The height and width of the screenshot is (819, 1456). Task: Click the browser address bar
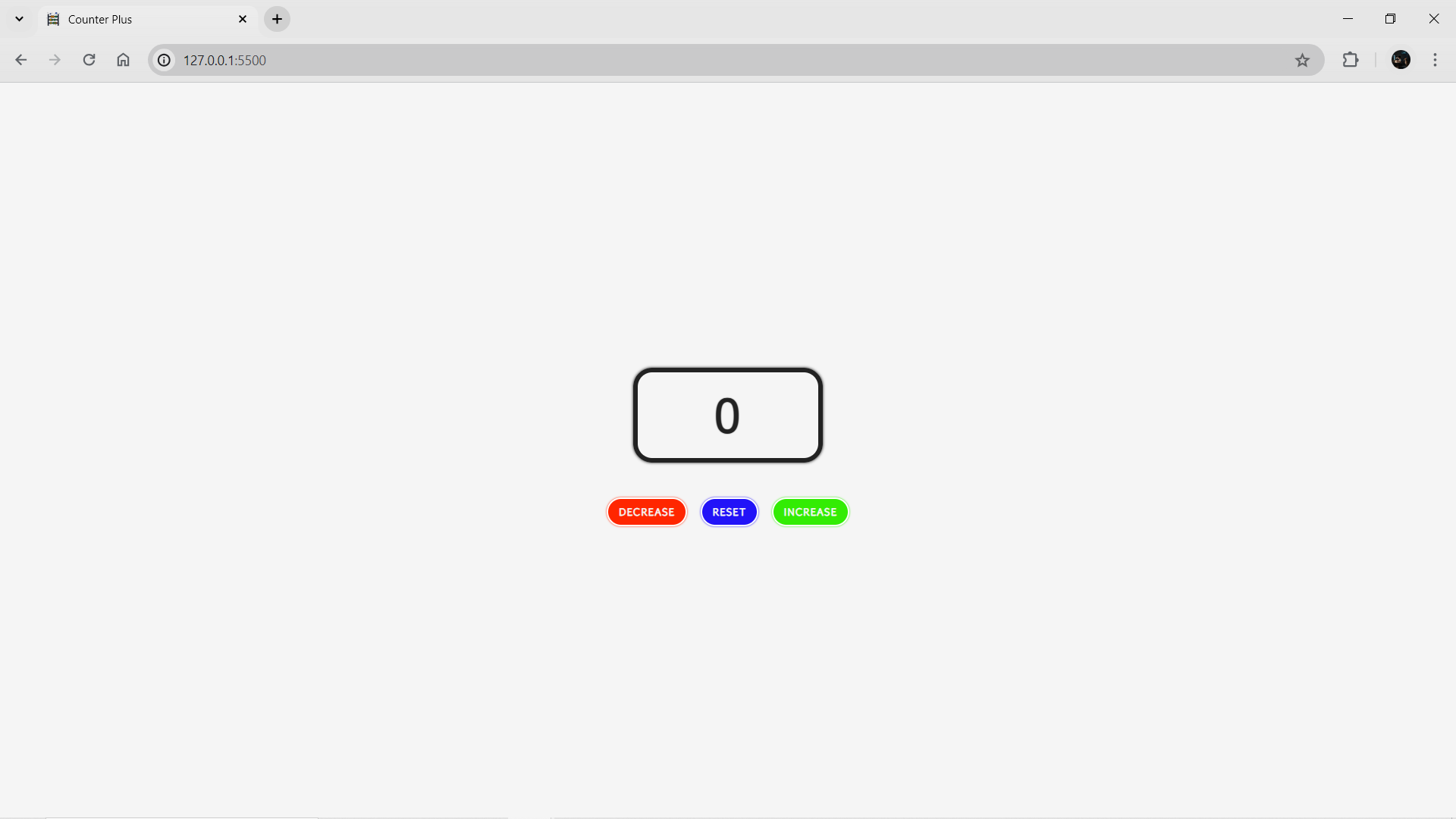pos(728,60)
